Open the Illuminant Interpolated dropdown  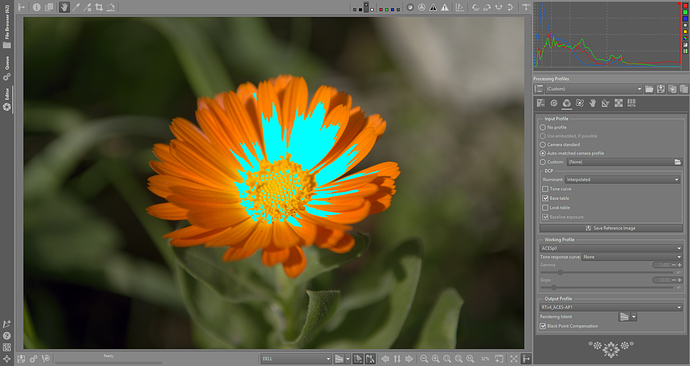click(x=622, y=179)
